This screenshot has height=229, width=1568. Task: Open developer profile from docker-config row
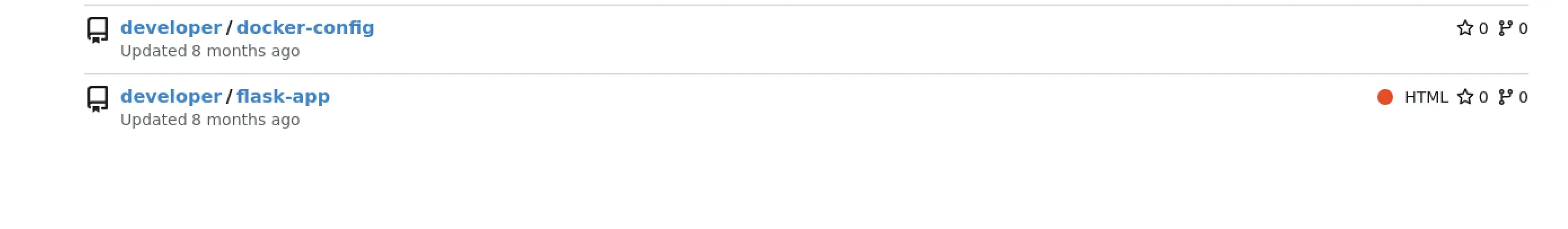(x=170, y=28)
